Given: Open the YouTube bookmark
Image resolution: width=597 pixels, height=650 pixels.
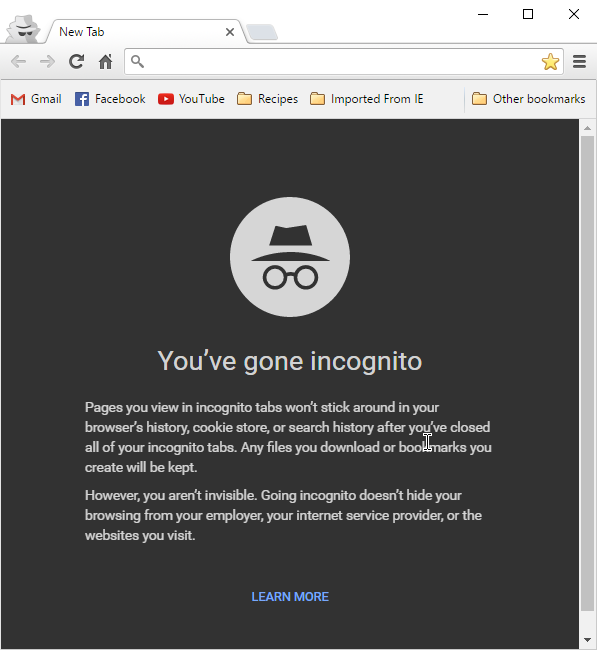Looking at the screenshot, I should [x=191, y=99].
